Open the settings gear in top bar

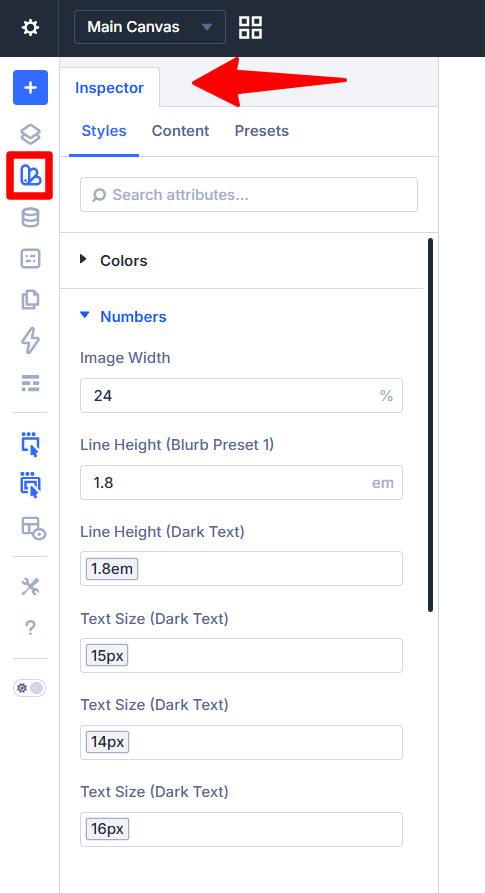tap(30, 27)
